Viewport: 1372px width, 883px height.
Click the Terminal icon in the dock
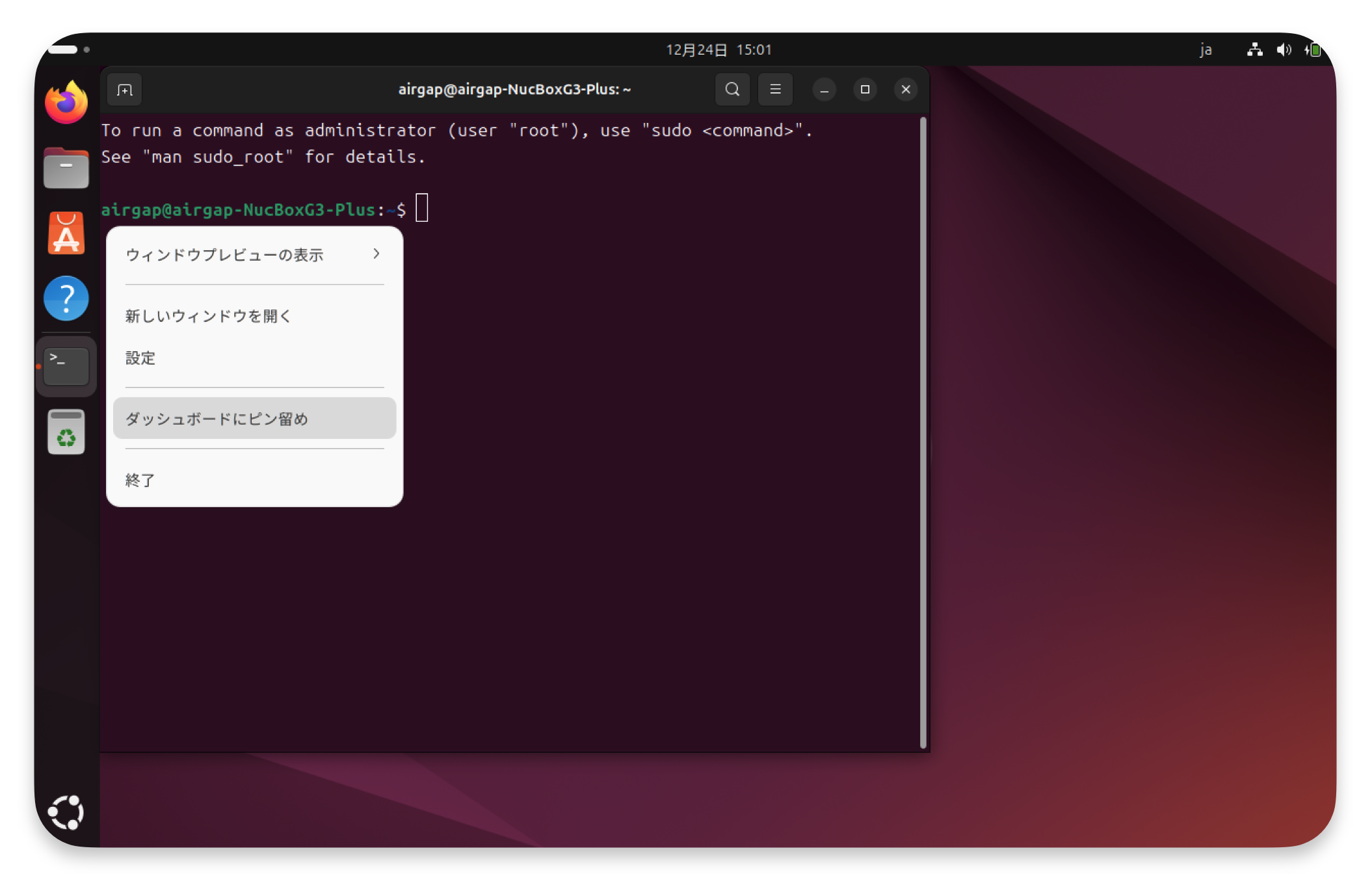[66, 365]
